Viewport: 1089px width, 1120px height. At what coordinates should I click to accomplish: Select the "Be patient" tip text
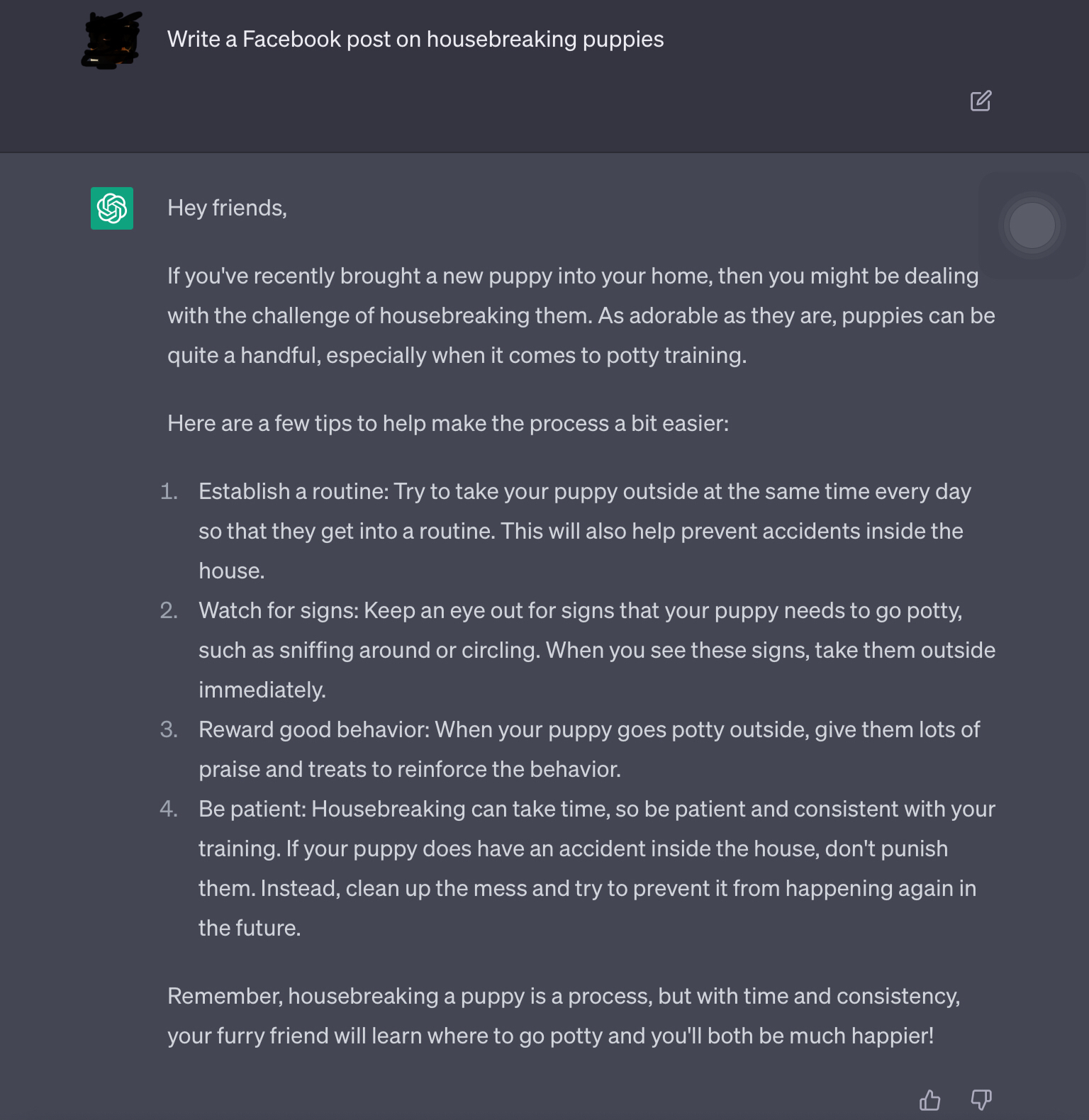click(596, 868)
